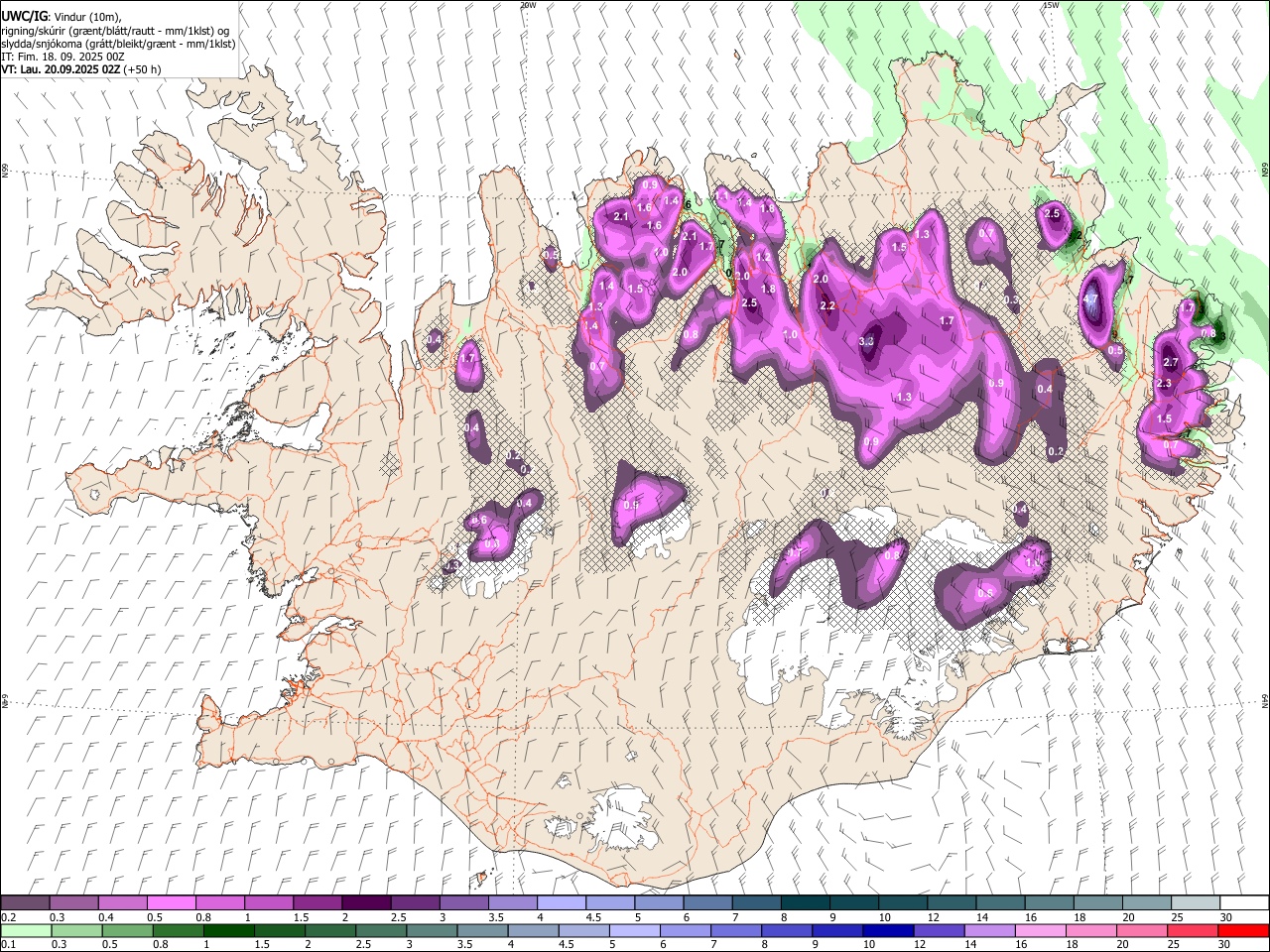Click the '2.3' value near east coast
Image resolution: width=1270 pixels, height=952 pixels.
(x=1164, y=383)
